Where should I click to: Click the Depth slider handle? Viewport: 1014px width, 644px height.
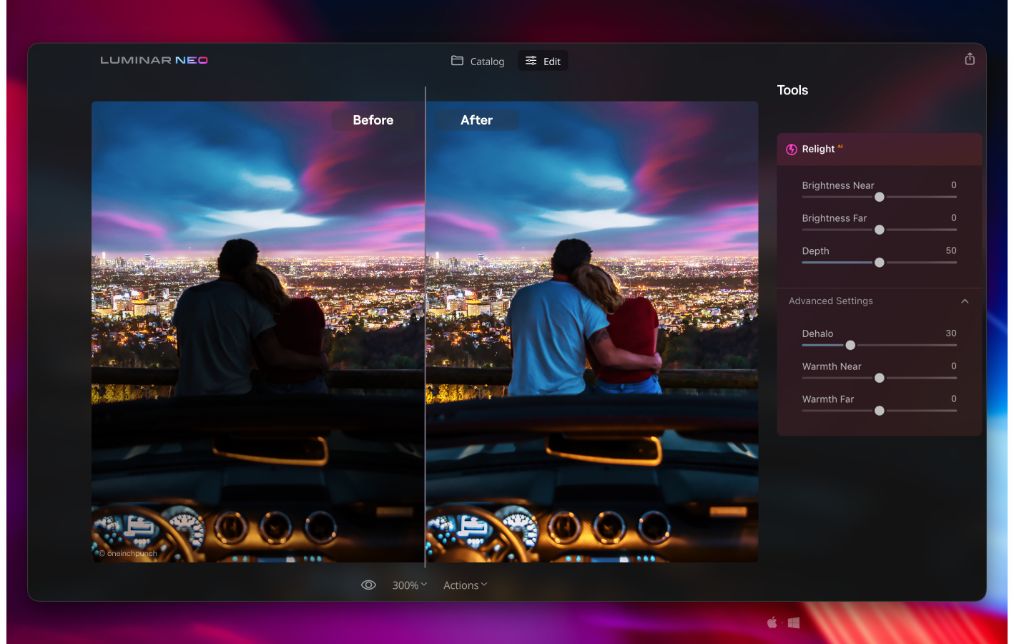[879, 262]
